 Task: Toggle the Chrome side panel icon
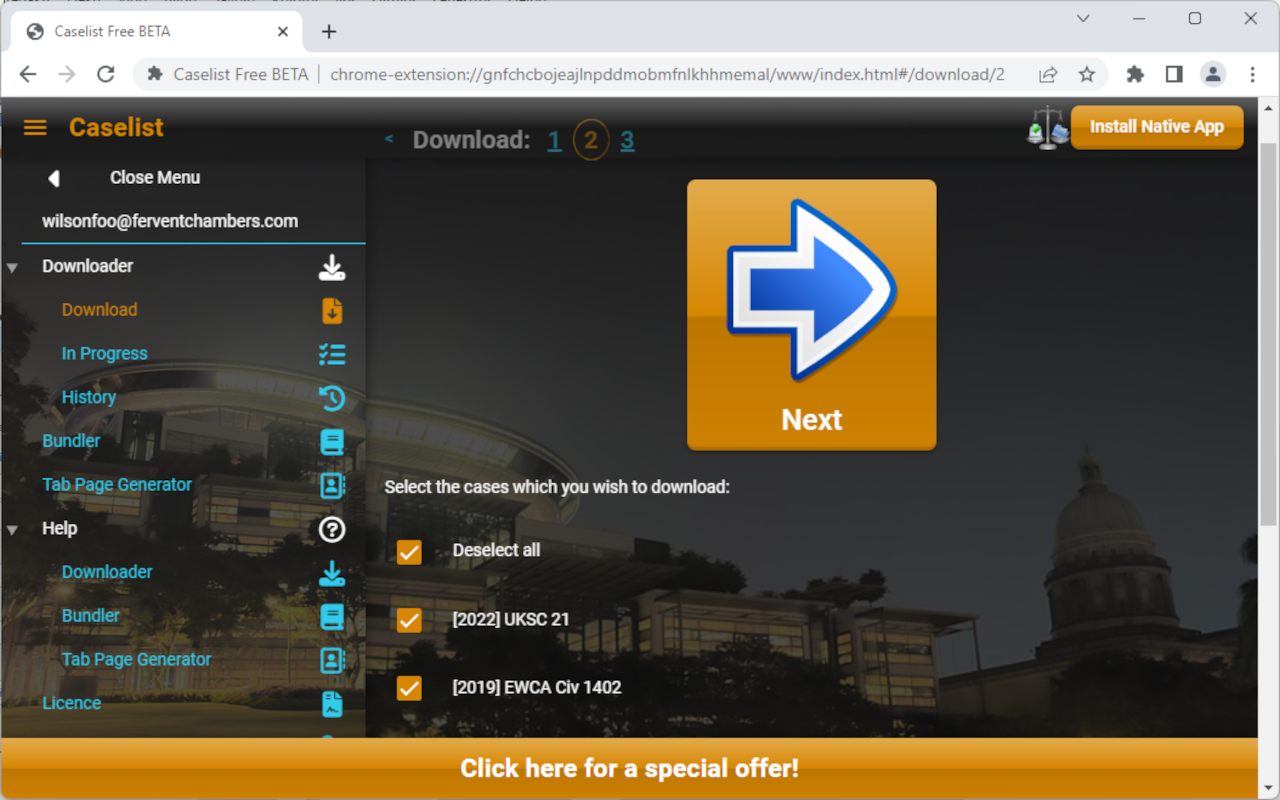[x=1174, y=74]
